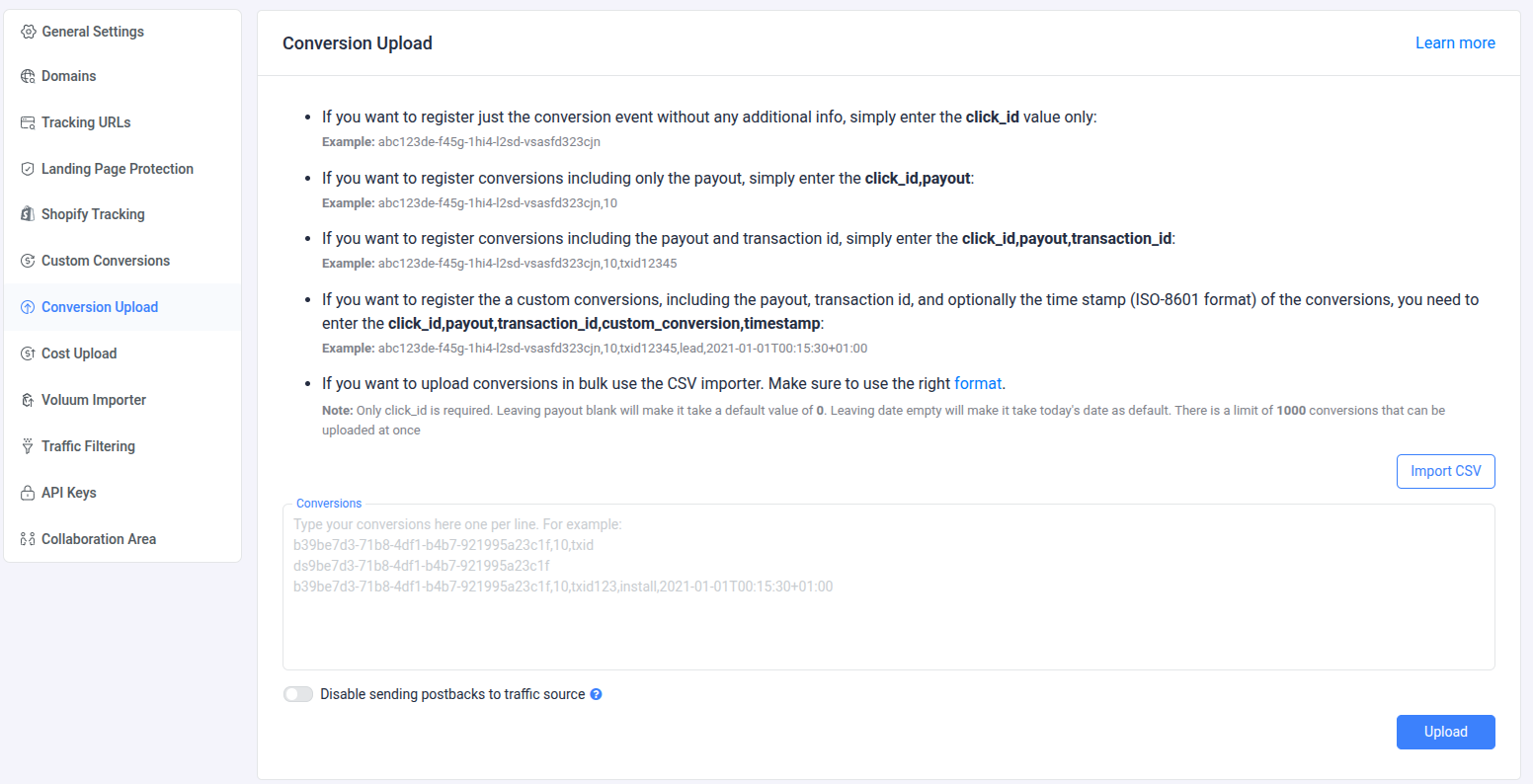Click the Tracking URLs icon
Image resolution: width=1533 pixels, height=784 pixels.
click(x=28, y=122)
